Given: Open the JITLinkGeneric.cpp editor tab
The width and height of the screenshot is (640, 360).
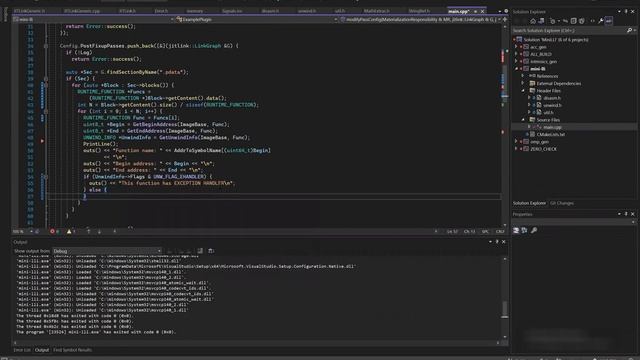Looking at the screenshot, I should [82, 11].
